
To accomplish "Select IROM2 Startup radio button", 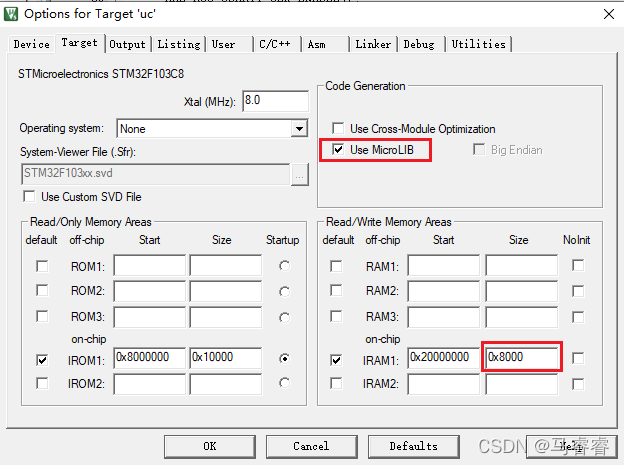I will click(x=284, y=383).
